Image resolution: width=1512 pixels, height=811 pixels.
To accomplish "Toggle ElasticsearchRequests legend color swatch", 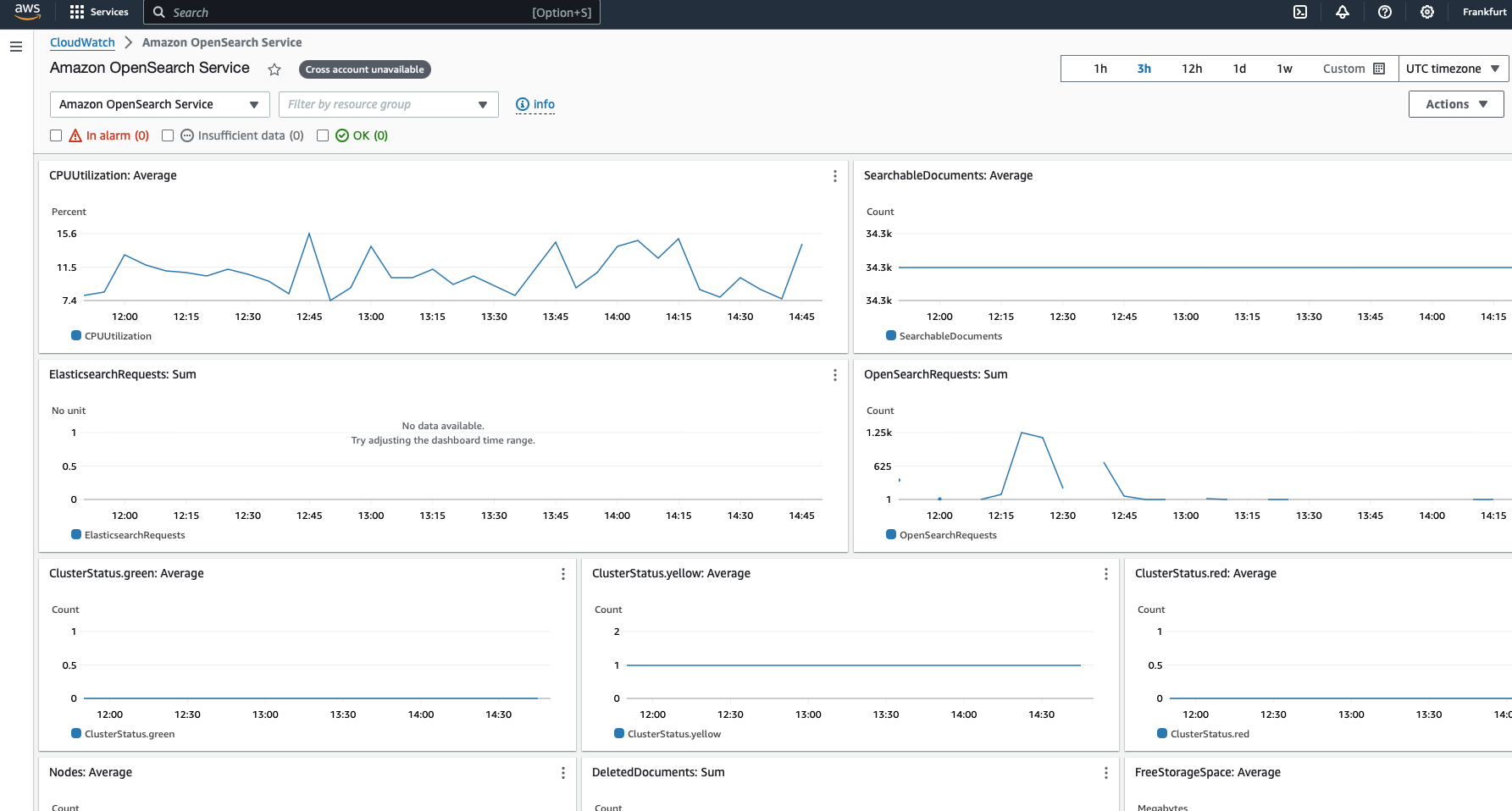I will (x=76, y=534).
